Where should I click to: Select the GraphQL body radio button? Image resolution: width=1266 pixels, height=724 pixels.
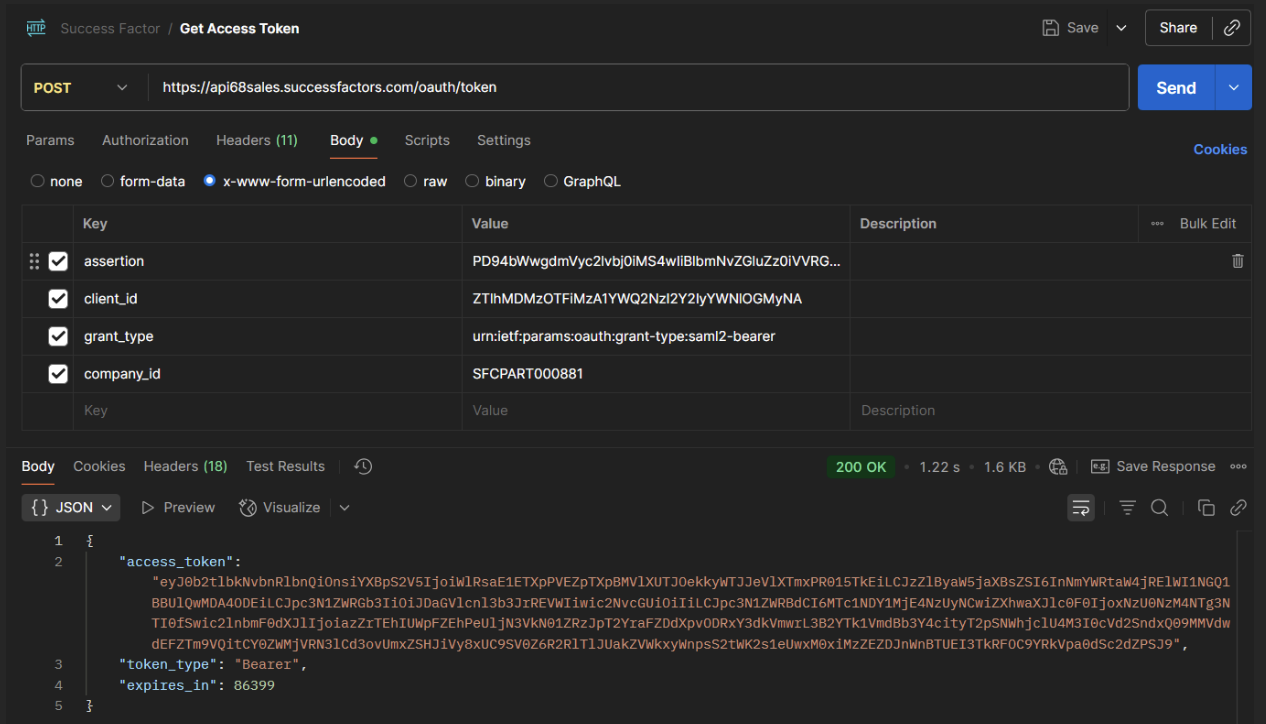pos(551,181)
